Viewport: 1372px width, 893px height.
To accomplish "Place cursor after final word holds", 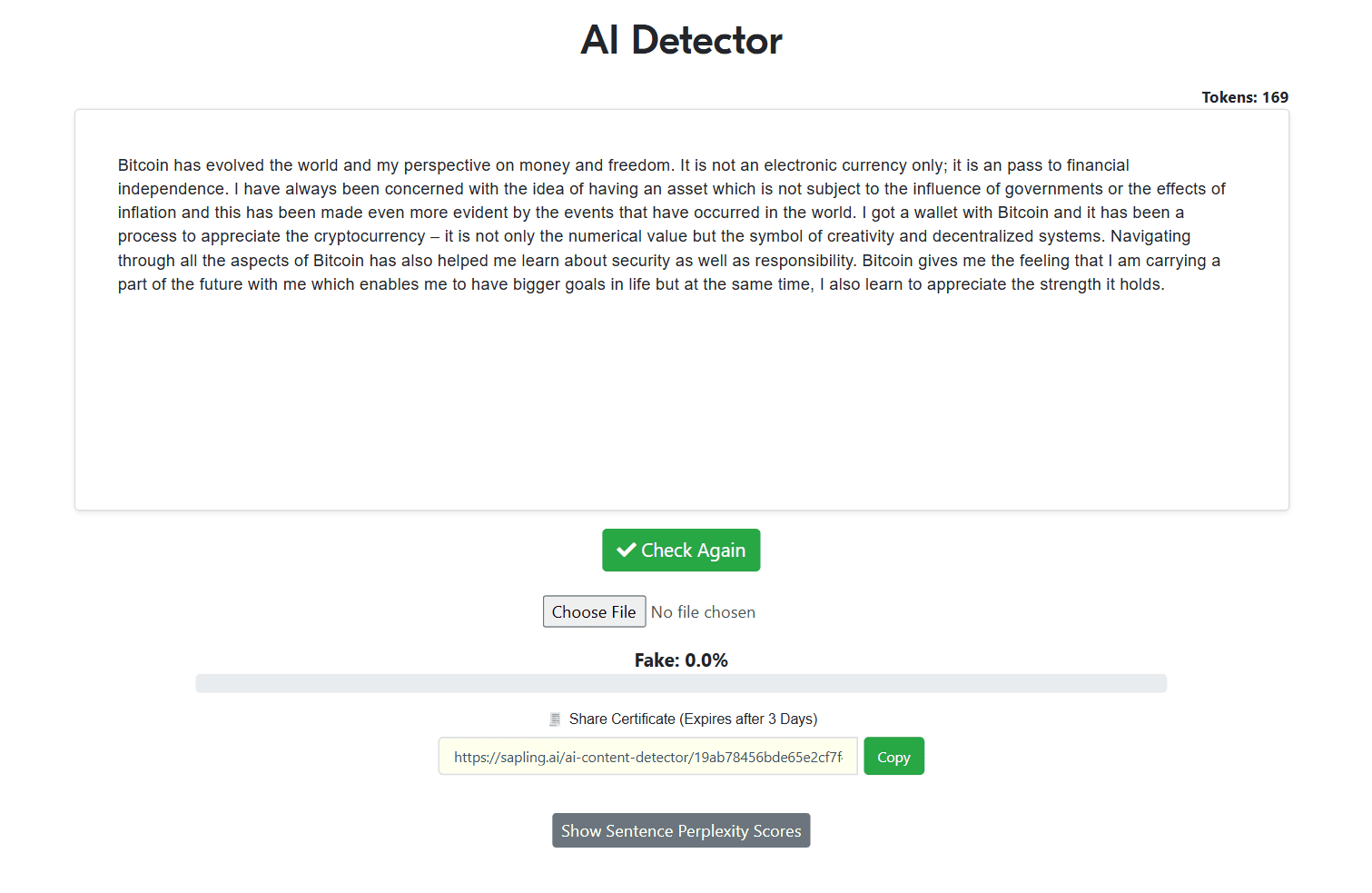I will click(1165, 284).
